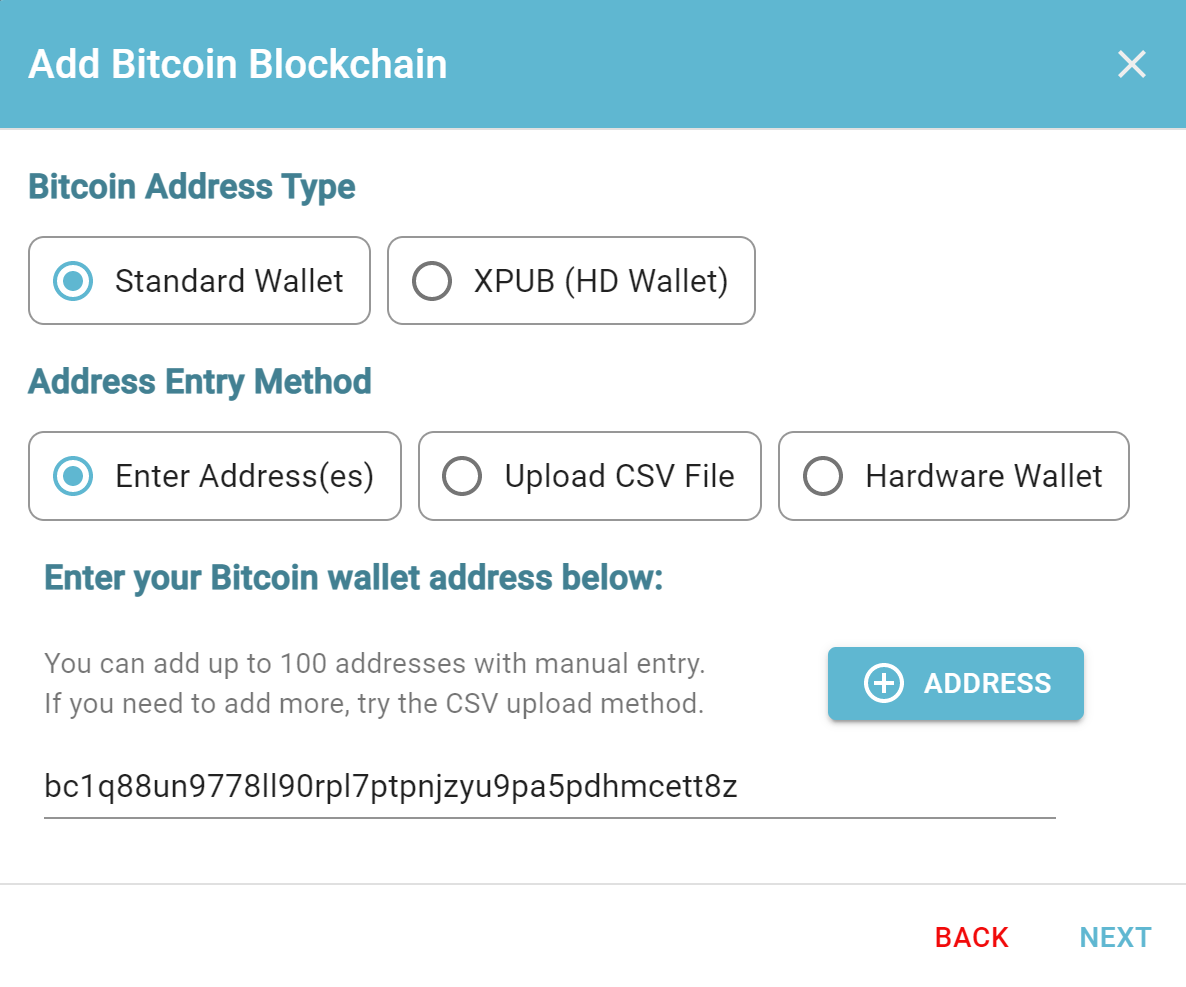
Task: Click the Bitcoin Address Type heading
Action: click(x=192, y=187)
